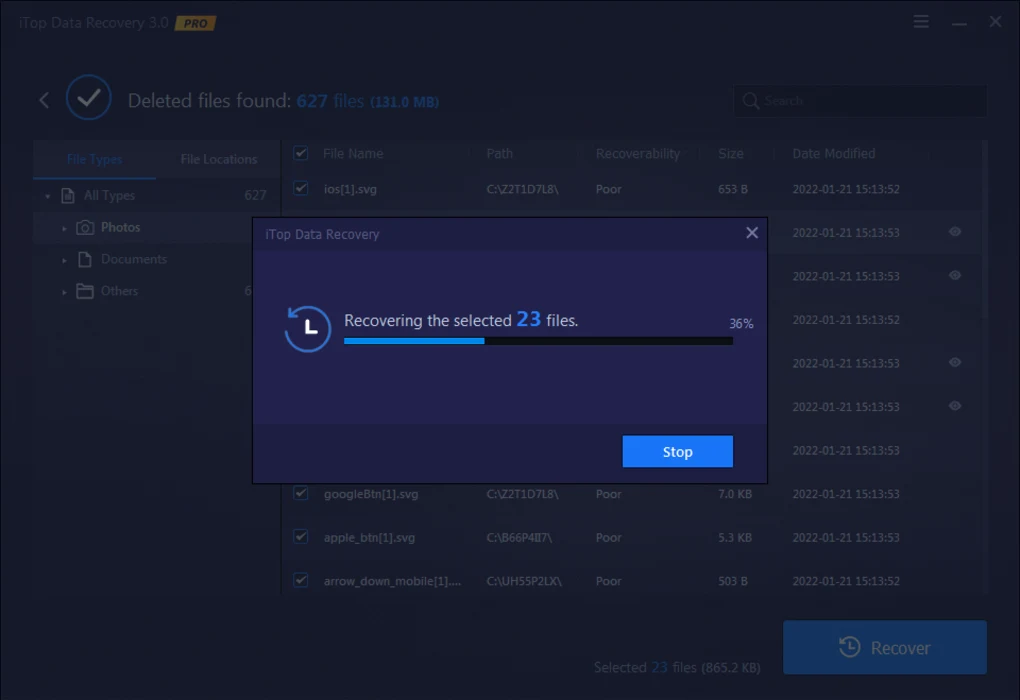The height and width of the screenshot is (700, 1020).
Task: Collapse the All Types tree node
Action: pos(47,197)
